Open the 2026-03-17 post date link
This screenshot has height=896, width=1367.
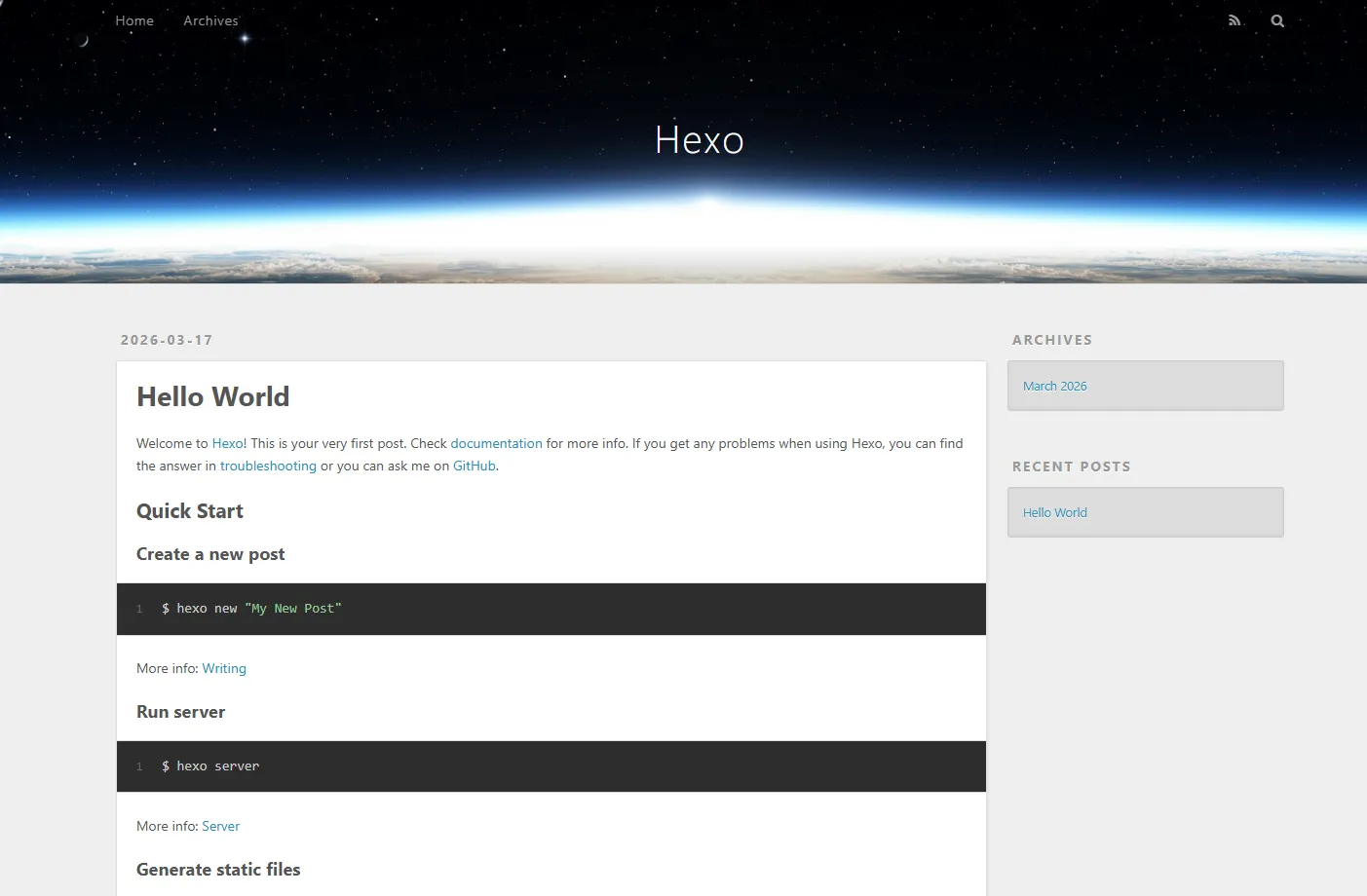tap(167, 340)
